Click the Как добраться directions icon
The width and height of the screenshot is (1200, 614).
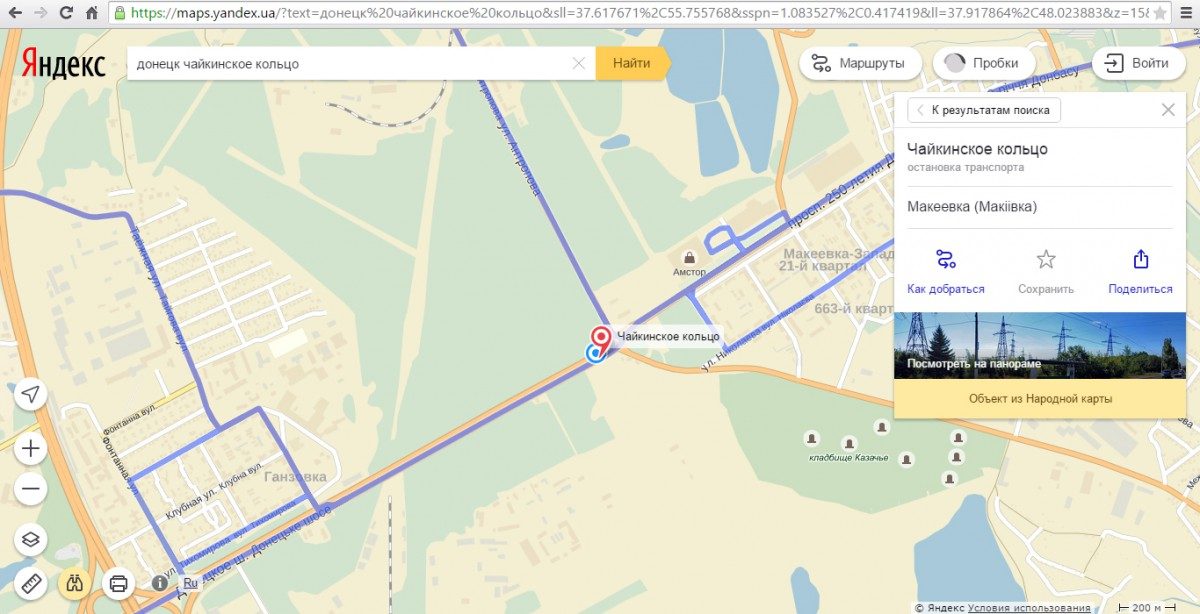click(945, 260)
